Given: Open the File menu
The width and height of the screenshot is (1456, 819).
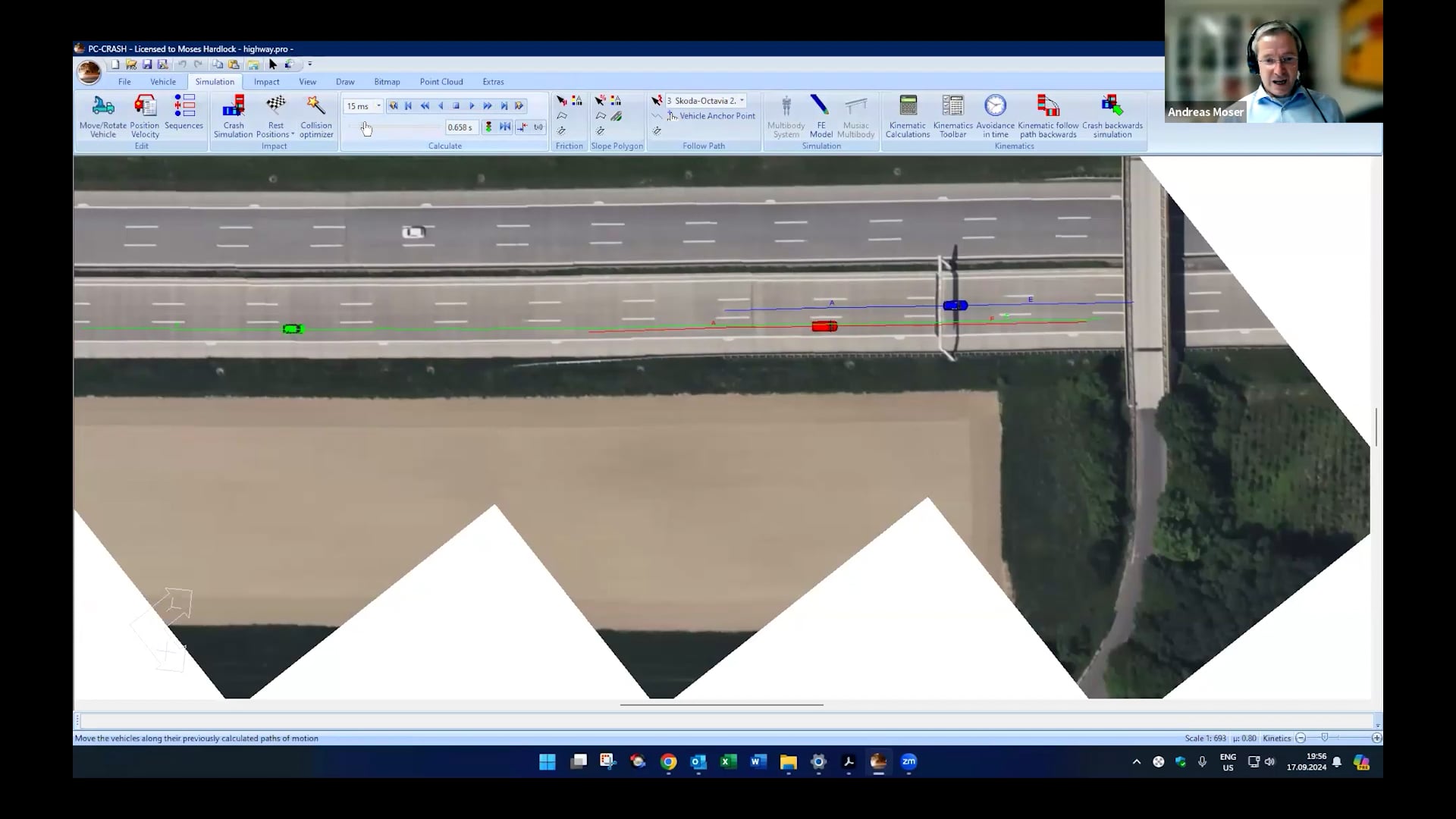Looking at the screenshot, I should (124, 82).
